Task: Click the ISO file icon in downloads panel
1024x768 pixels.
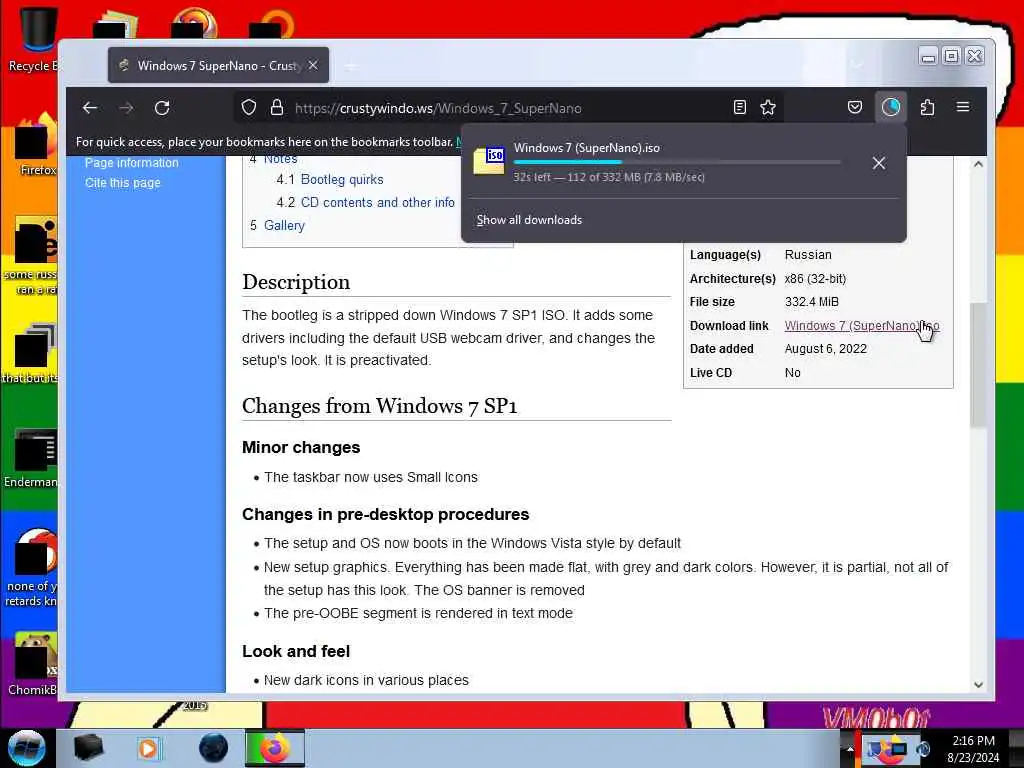Action: point(489,160)
